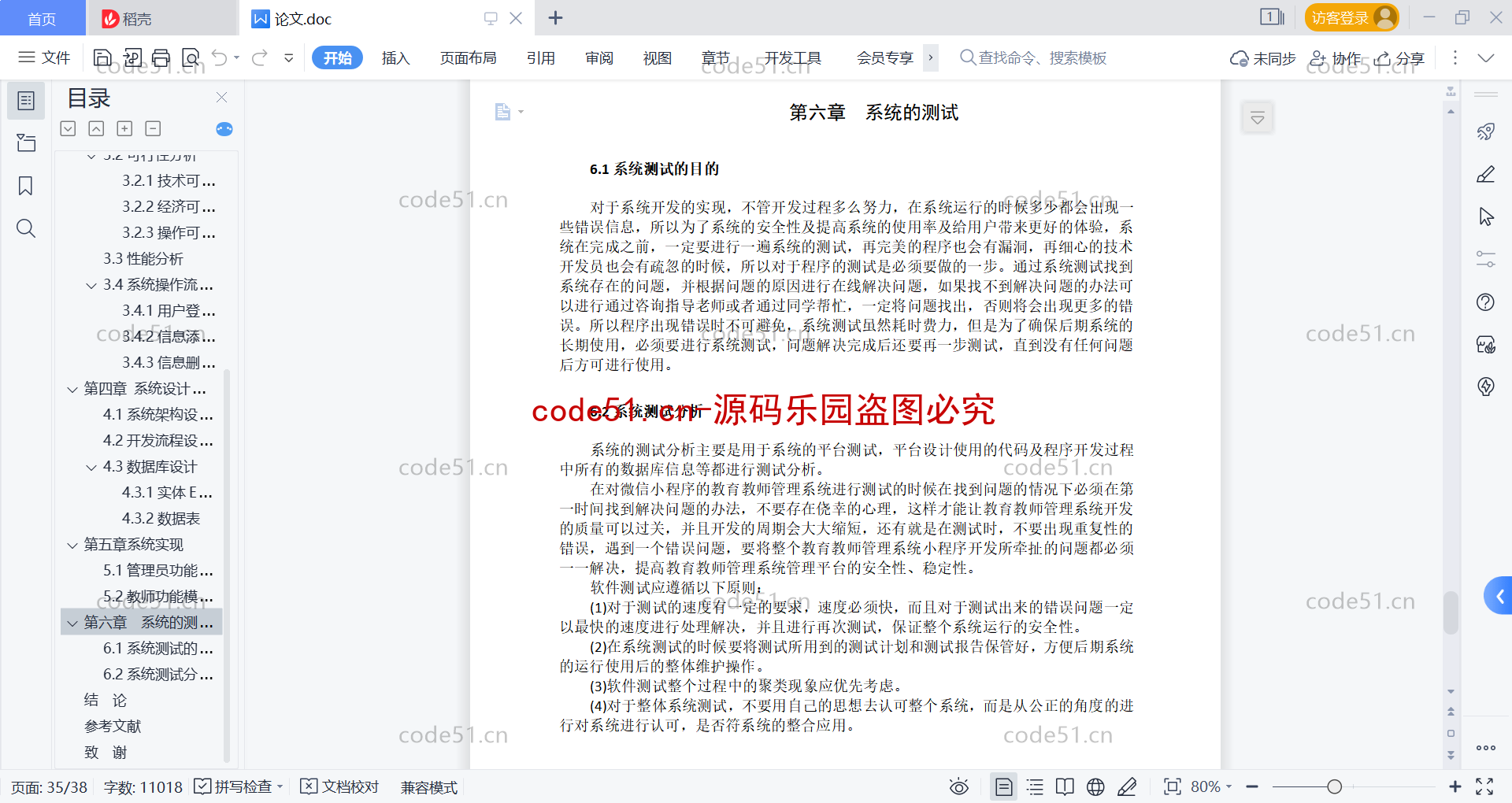Screen dimensions: 1512x803
Task: Click the 协作 collaborate button
Action: [x=1334, y=58]
